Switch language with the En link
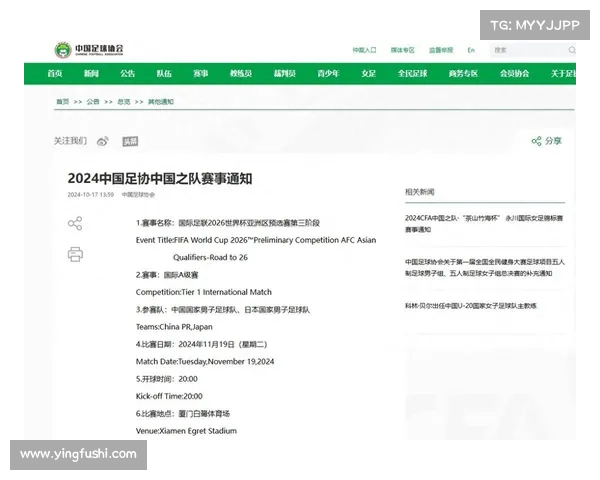This screenshot has height=480, width=600. (471, 50)
